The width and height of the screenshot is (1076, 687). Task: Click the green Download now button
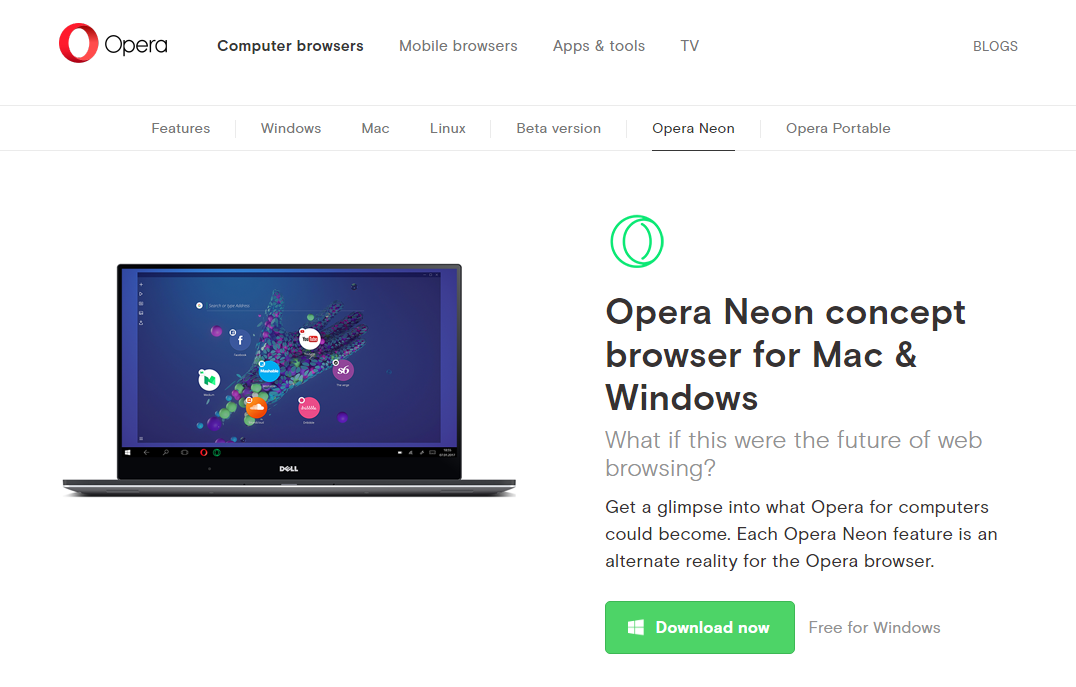coord(700,627)
